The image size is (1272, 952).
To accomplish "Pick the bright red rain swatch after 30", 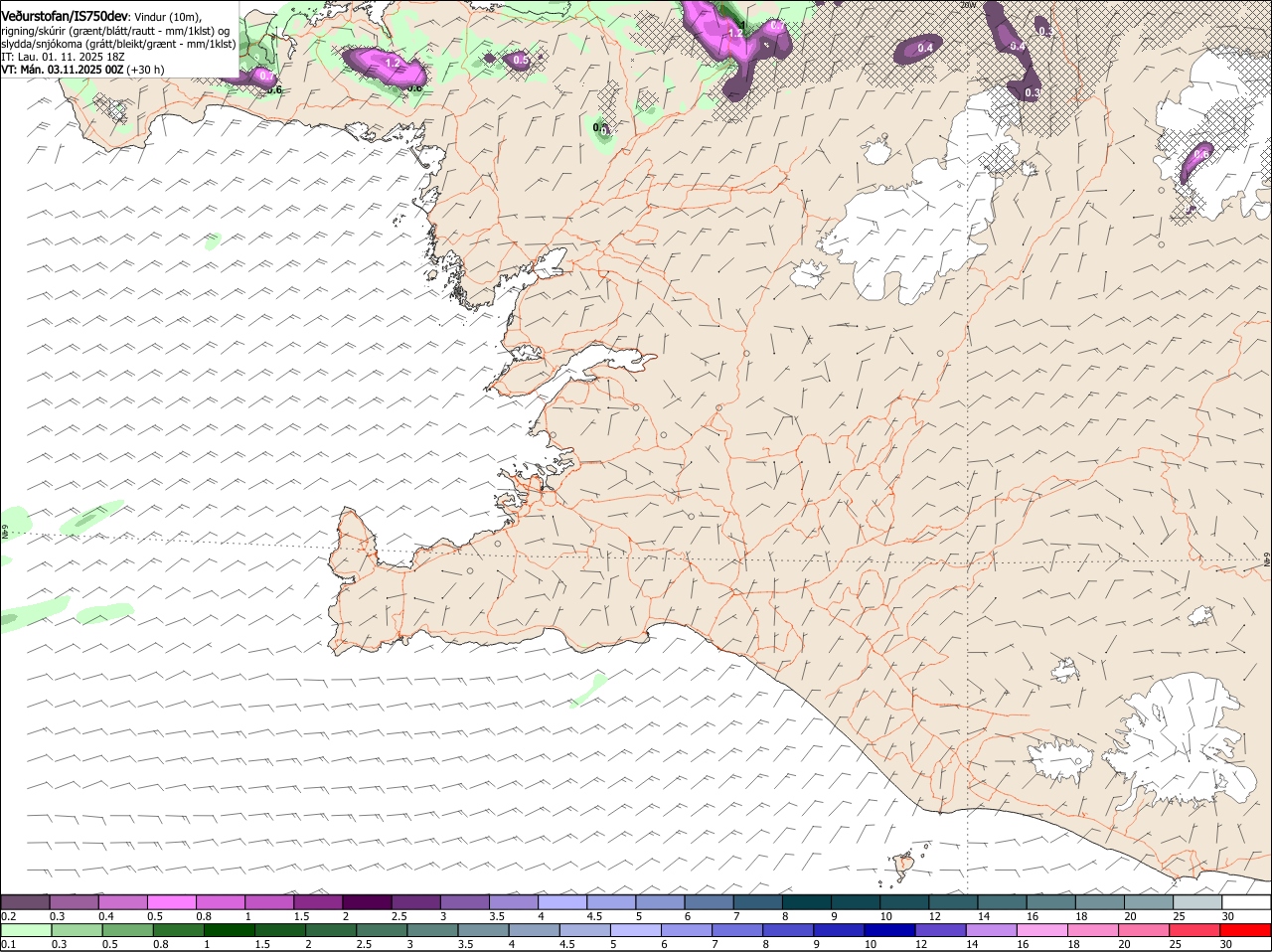I will (x=1246, y=930).
